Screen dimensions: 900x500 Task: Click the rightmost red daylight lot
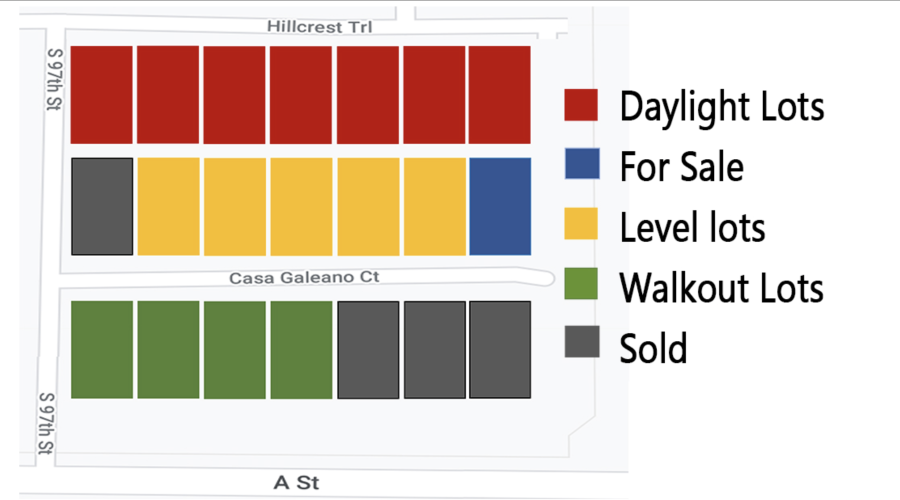[x=499, y=95]
